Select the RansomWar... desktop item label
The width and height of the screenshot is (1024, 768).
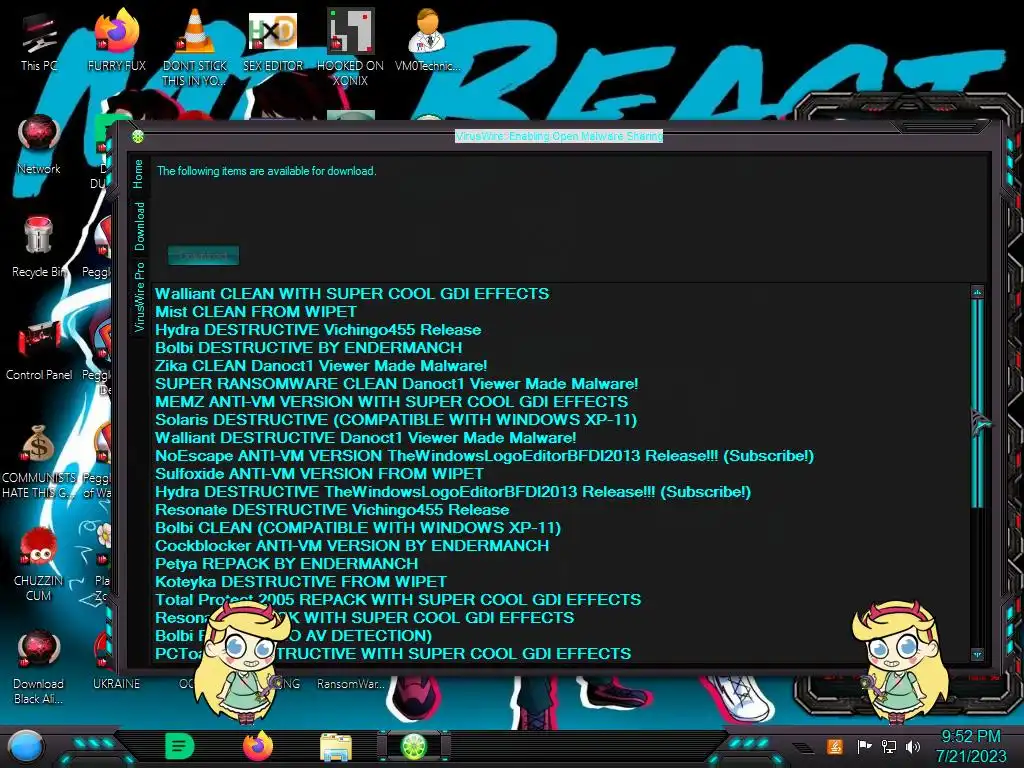351,684
